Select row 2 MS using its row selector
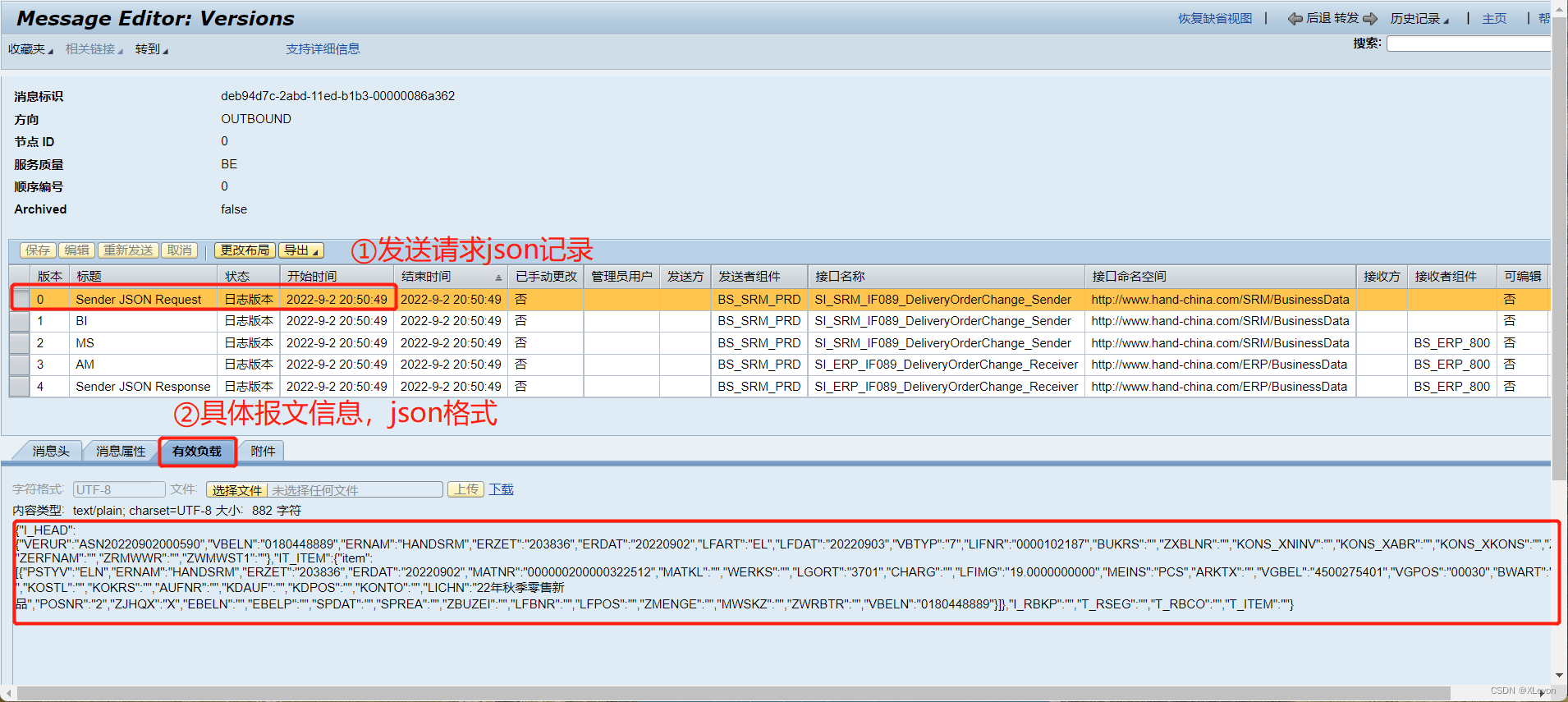Viewport: 1568px width, 702px height. coord(20,343)
